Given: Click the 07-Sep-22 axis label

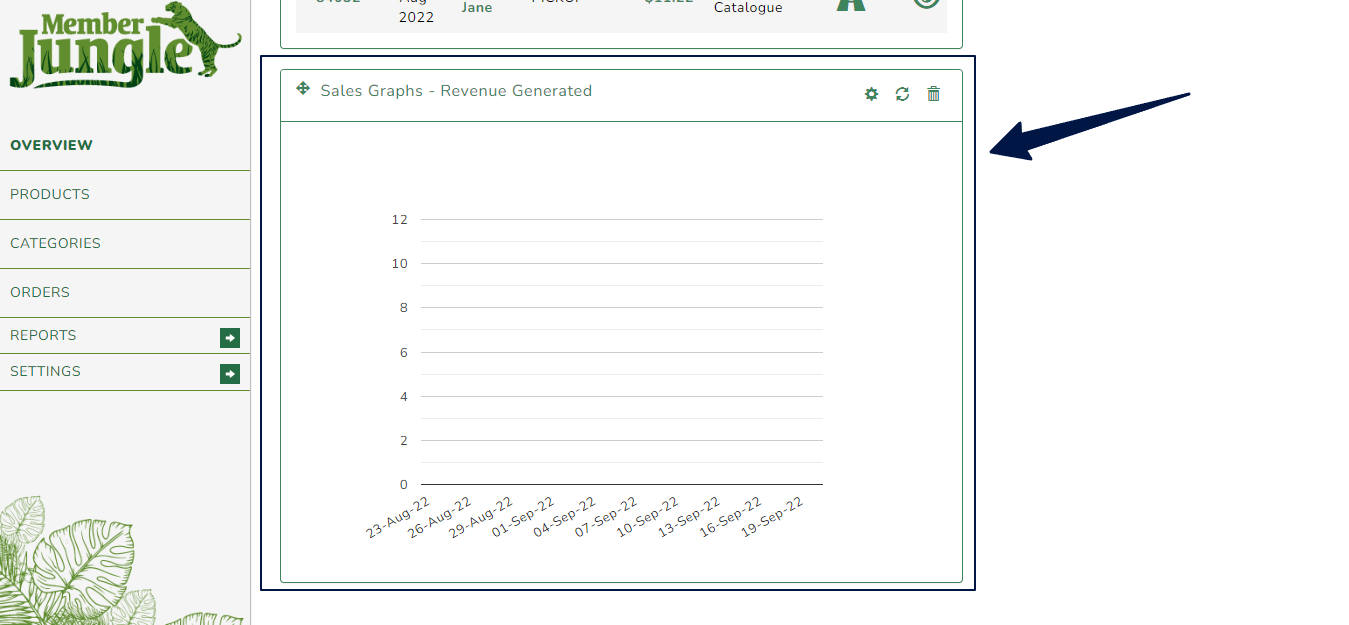Looking at the screenshot, I should [607, 517].
